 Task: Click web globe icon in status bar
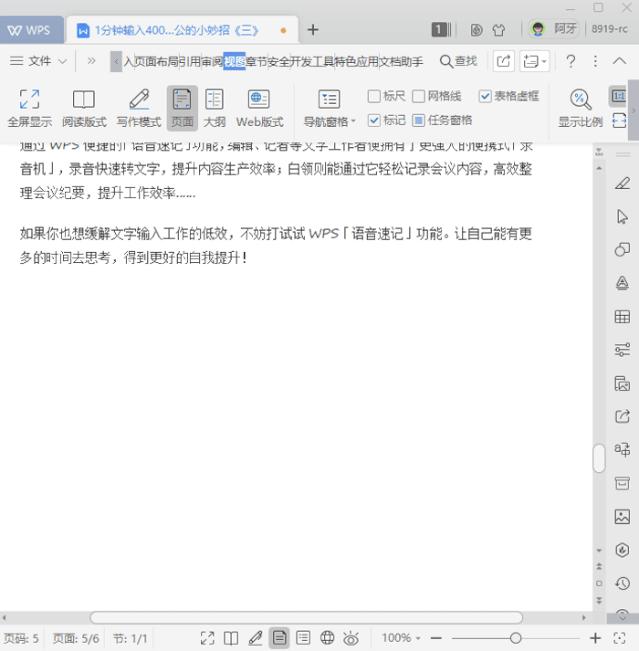(327, 638)
